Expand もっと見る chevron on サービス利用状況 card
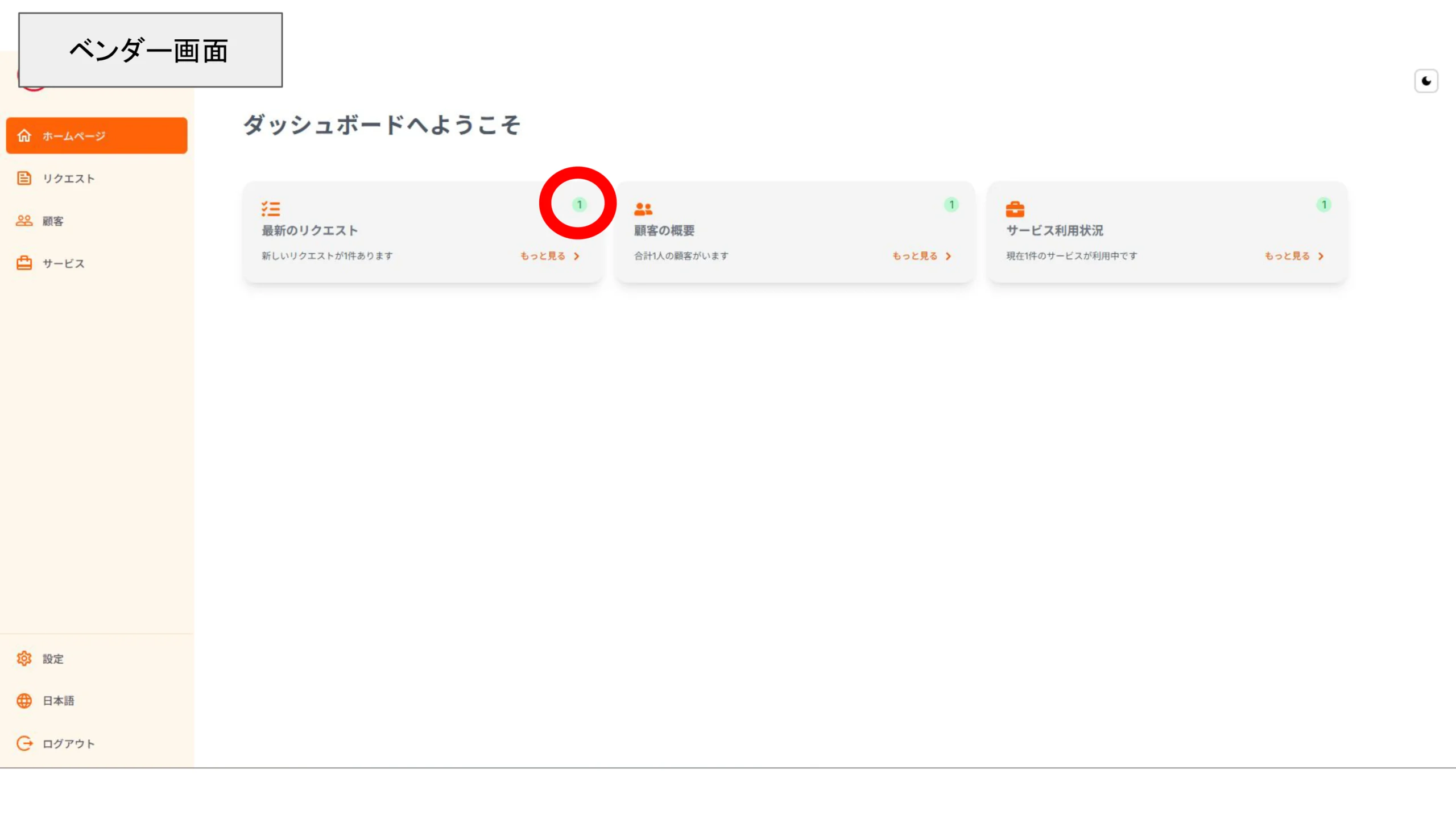Image resolution: width=1456 pixels, height=819 pixels. 1321,256
